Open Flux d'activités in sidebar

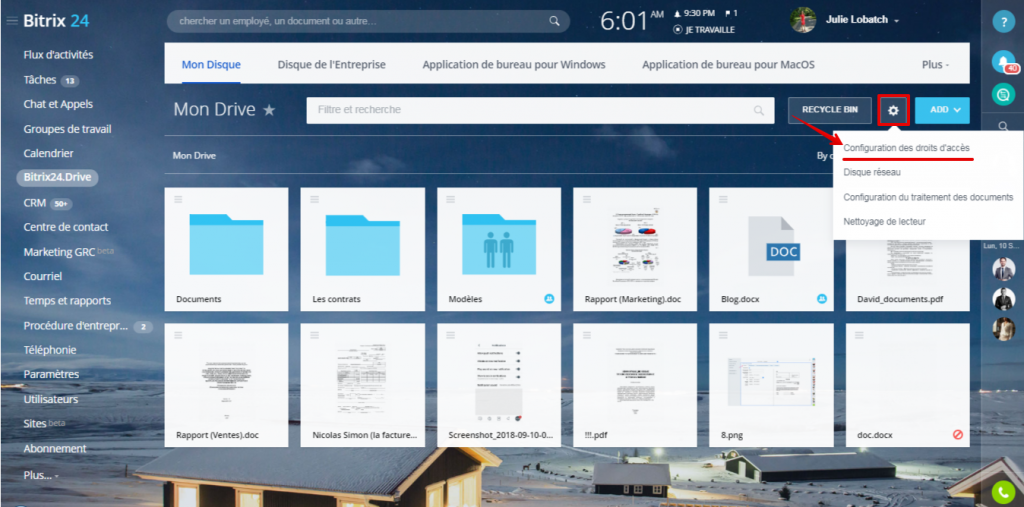(58, 55)
